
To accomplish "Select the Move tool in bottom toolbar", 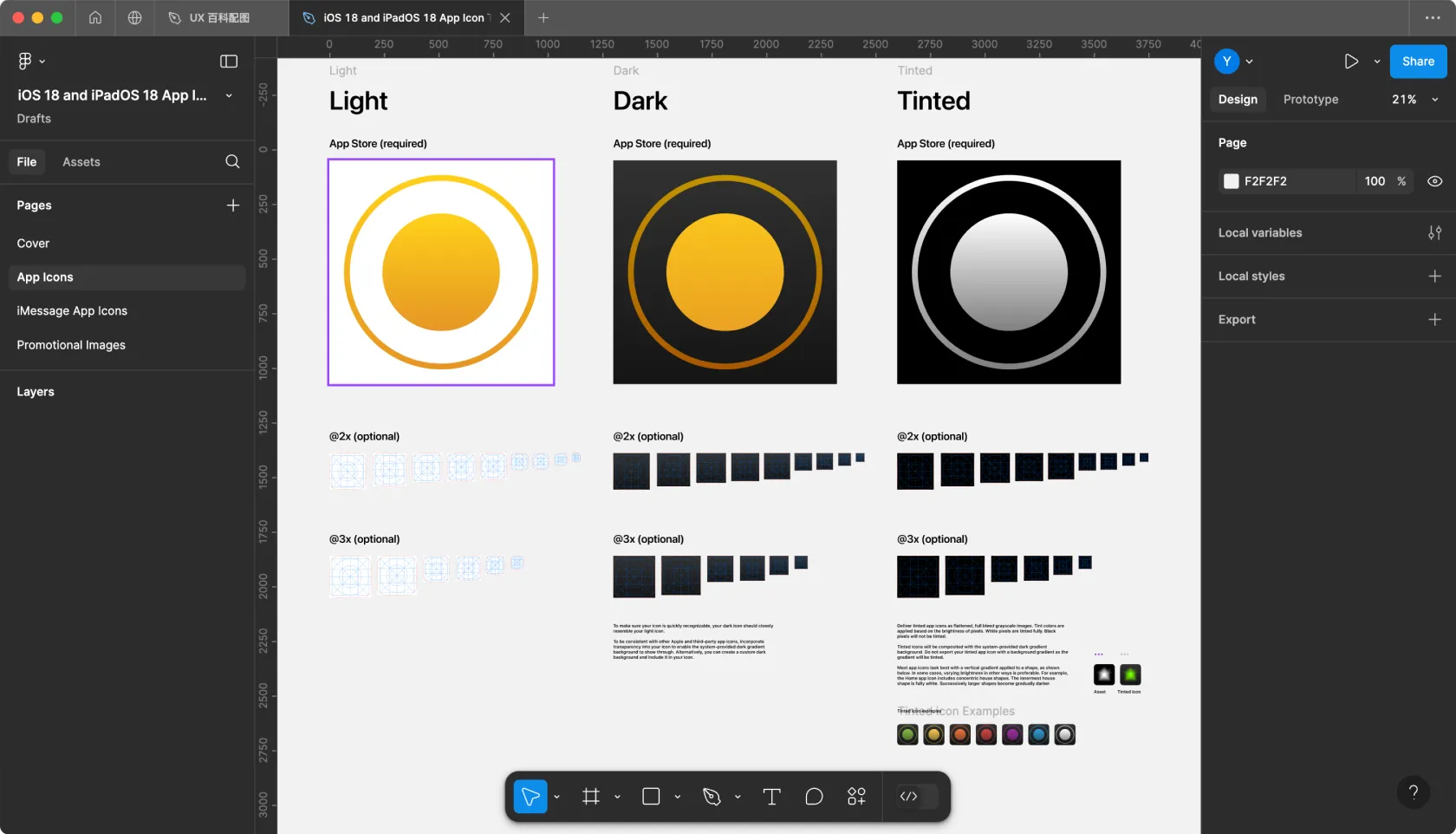I will (530, 797).
